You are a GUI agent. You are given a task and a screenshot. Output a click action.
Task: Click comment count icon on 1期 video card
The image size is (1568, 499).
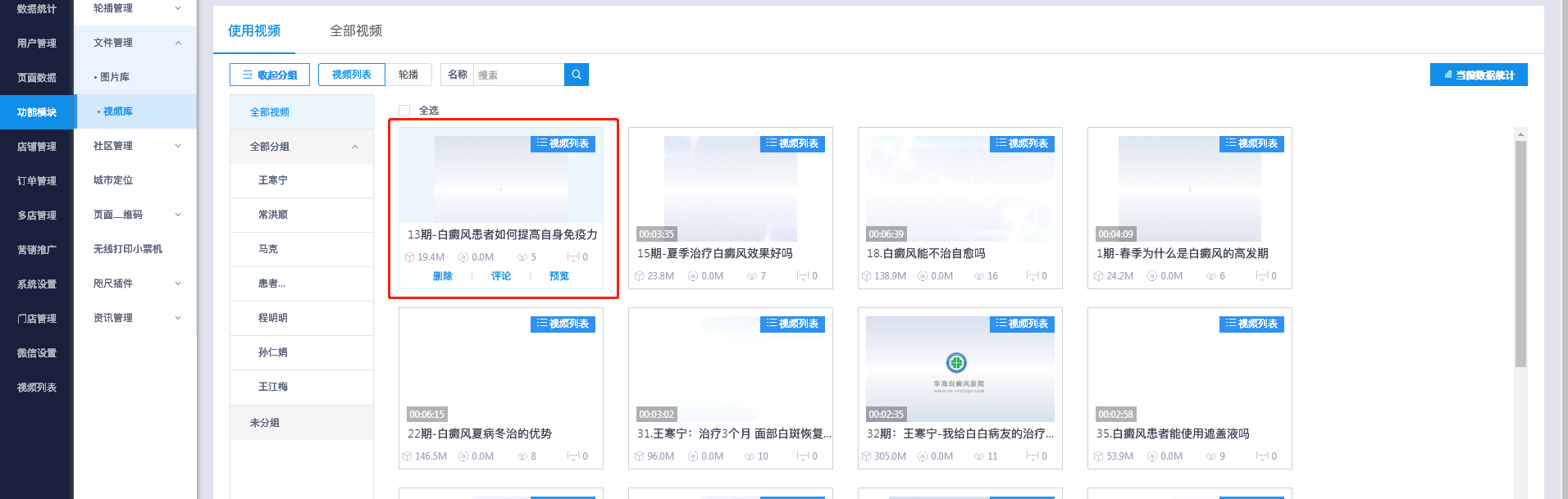point(1262,276)
